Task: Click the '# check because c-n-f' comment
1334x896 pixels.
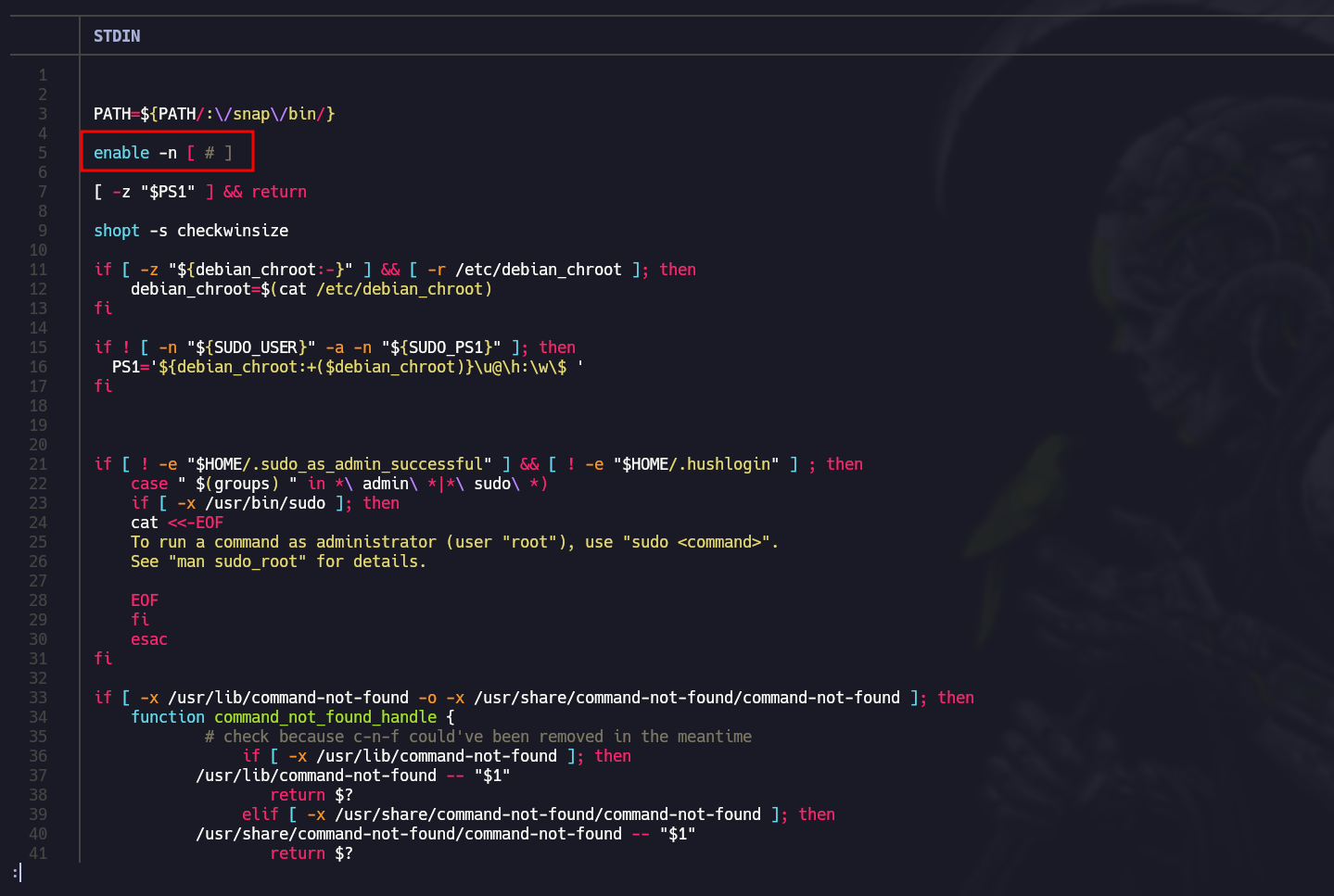Action: click(x=477, y=737)
